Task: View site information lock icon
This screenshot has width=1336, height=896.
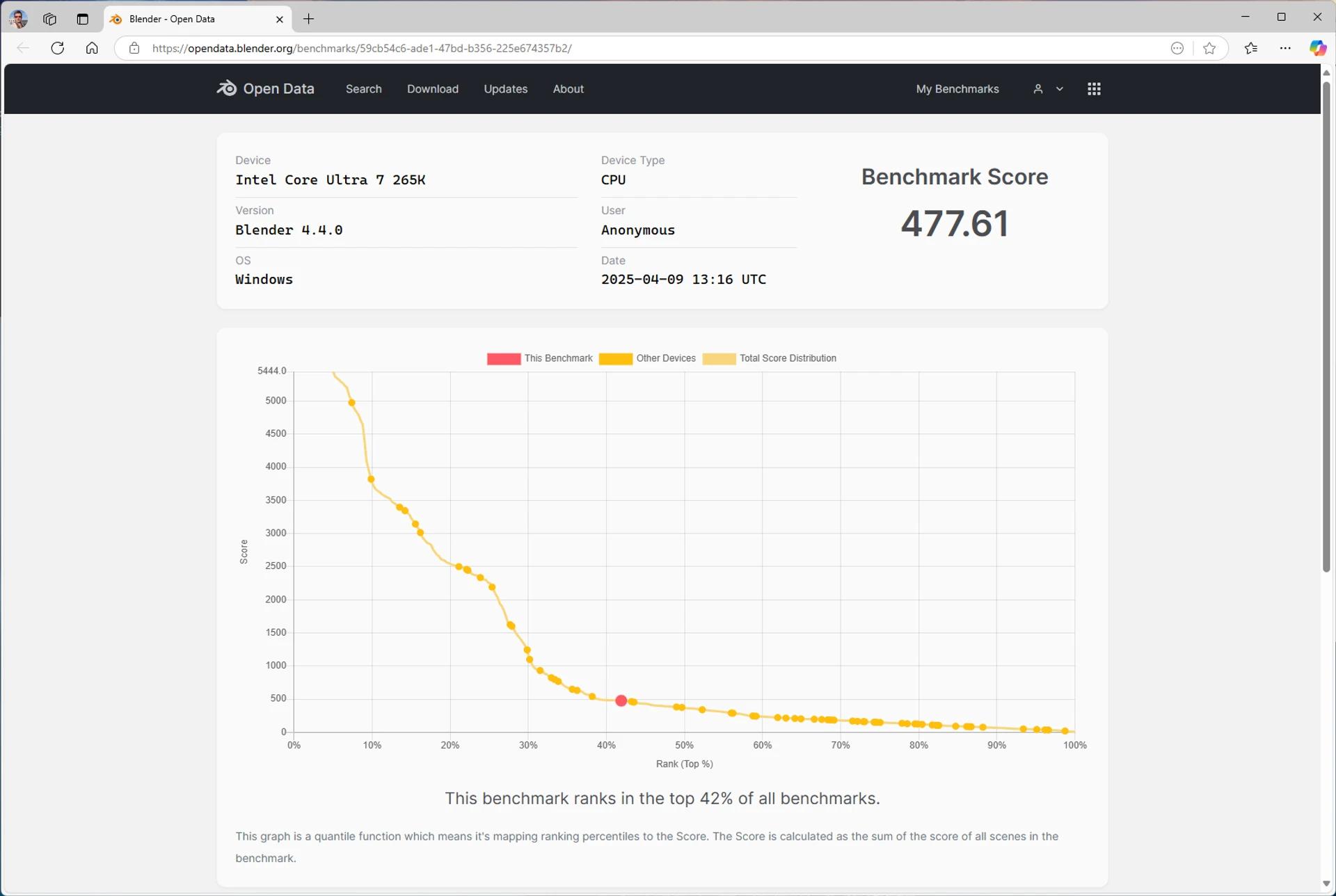Action: coord(134,48)
